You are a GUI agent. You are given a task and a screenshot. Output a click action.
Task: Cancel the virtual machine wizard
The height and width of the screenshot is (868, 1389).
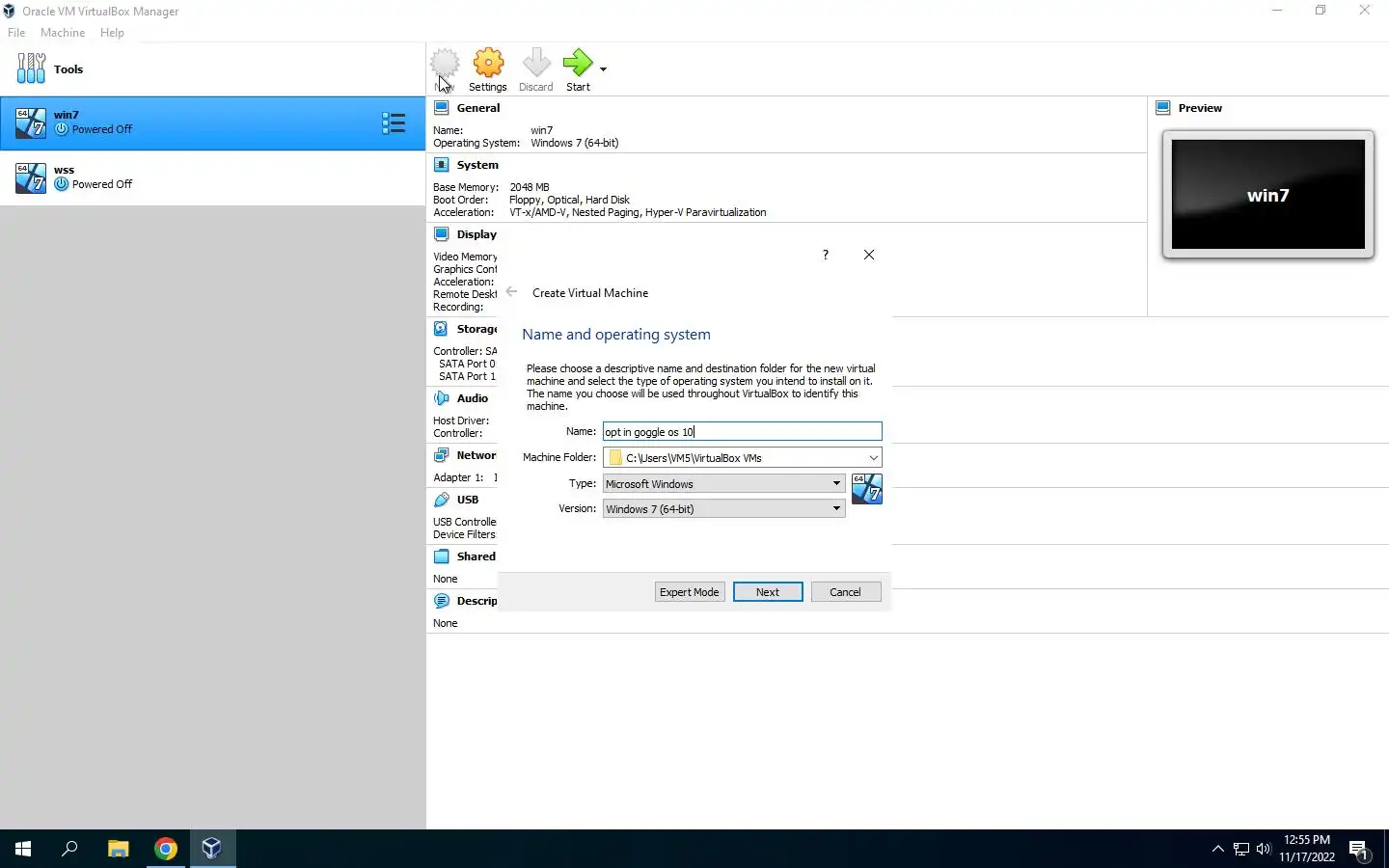pyautogui.click(x=846, y=592)
